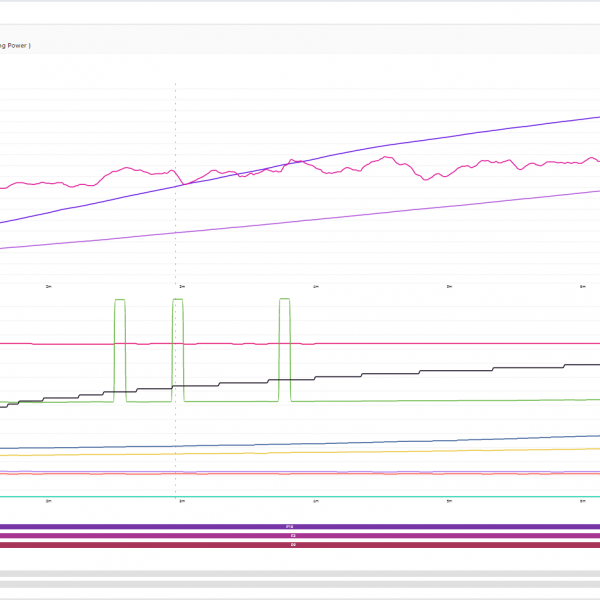Viewport: 600px width, 600px height.
Task: Click the magenta middle segment bar
Action: coord(300,536)
